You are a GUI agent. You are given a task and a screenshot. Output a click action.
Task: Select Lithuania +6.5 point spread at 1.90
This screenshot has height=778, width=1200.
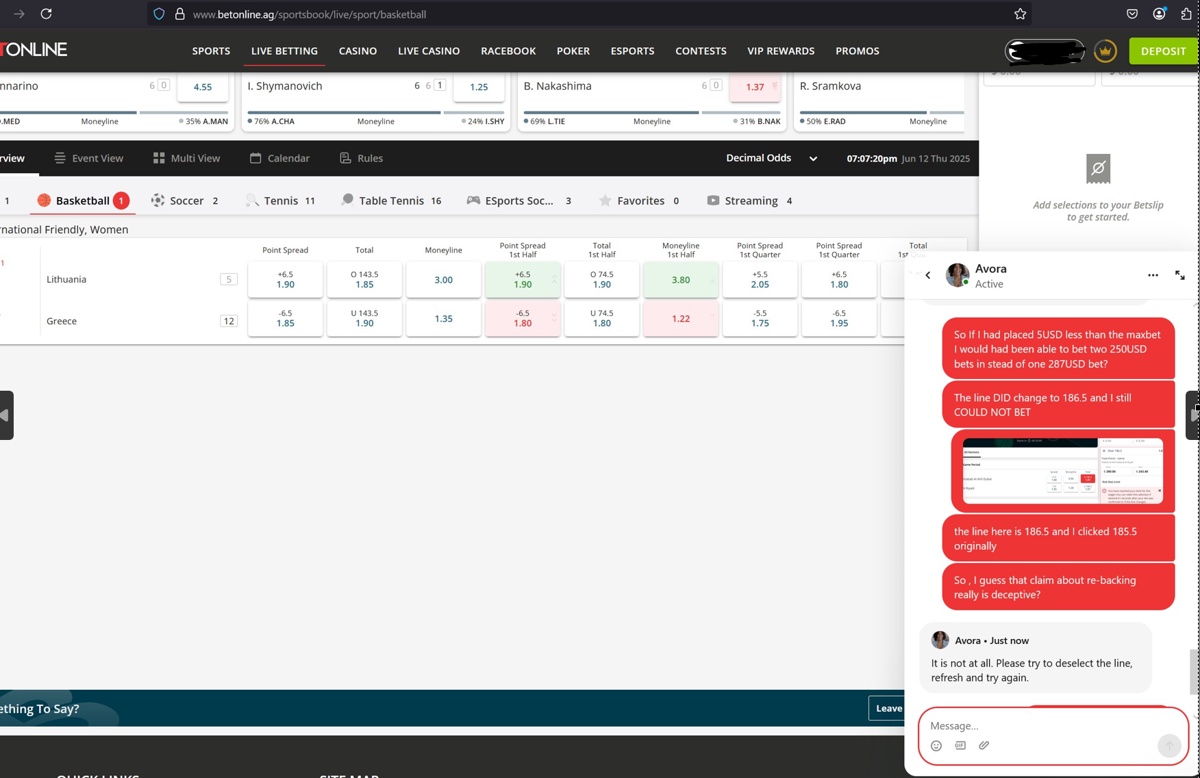coord(285,280)
